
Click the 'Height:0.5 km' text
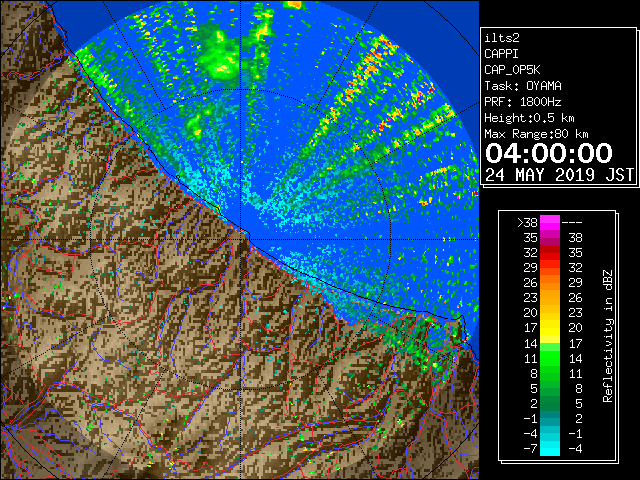(529, 118)
